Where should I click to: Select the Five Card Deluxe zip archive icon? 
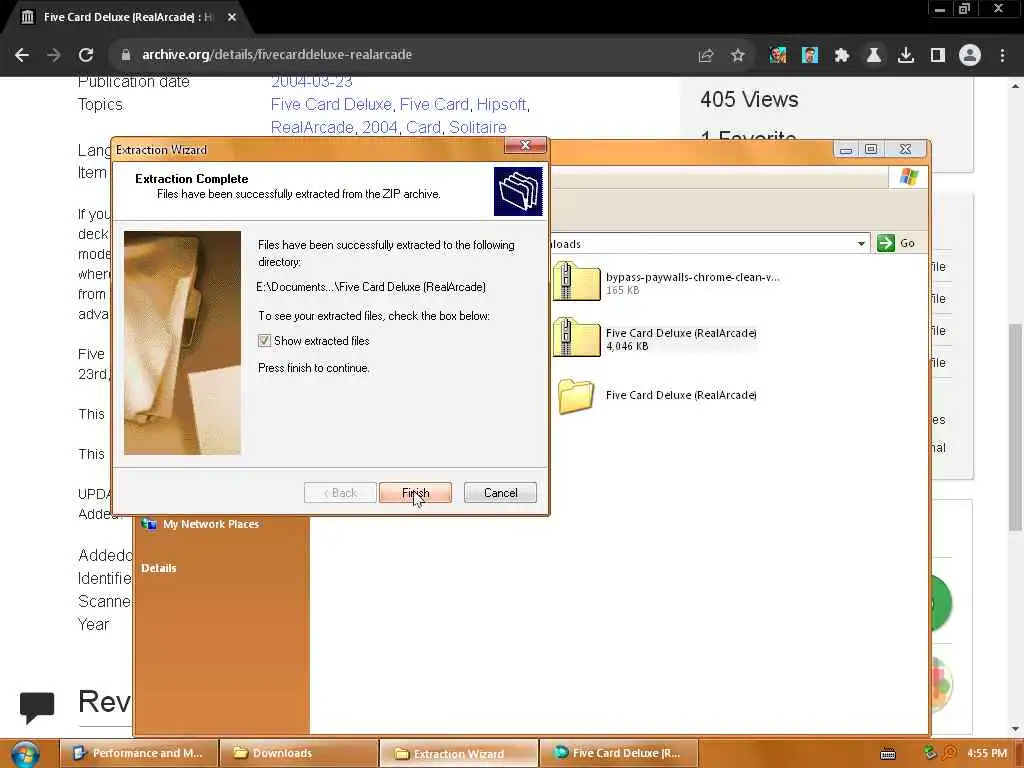(576, 337)
